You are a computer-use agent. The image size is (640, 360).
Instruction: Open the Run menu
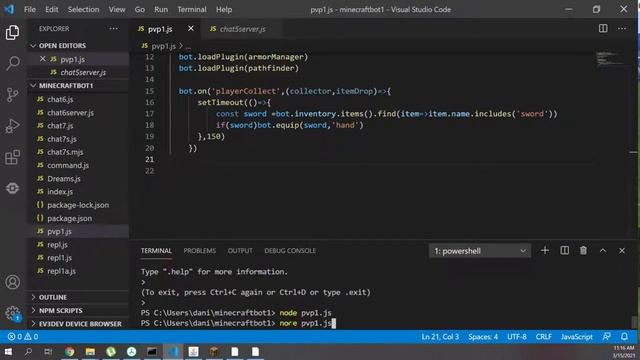click(x=161, y=9)
